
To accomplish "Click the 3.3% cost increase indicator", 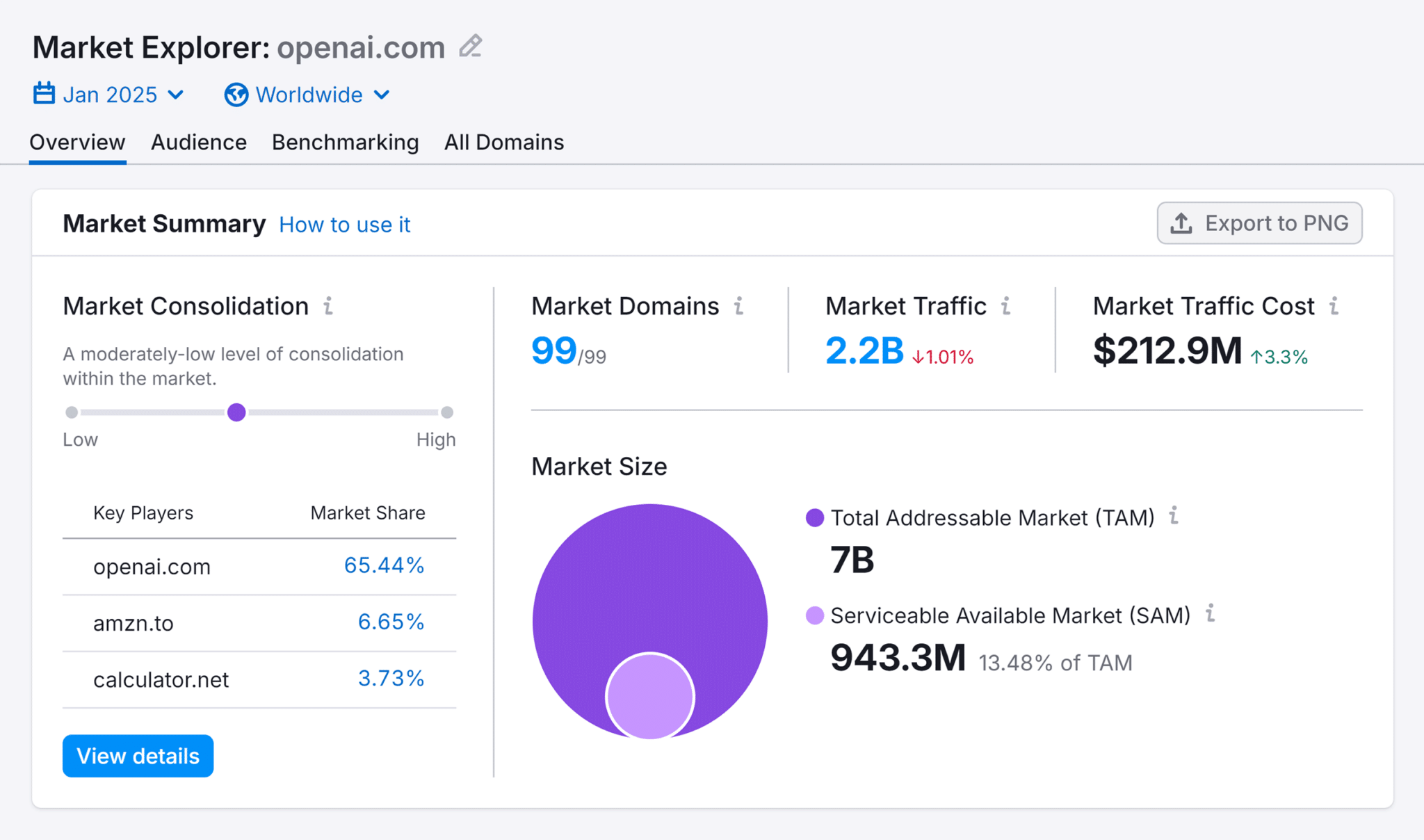I will tap(1279, 357).
